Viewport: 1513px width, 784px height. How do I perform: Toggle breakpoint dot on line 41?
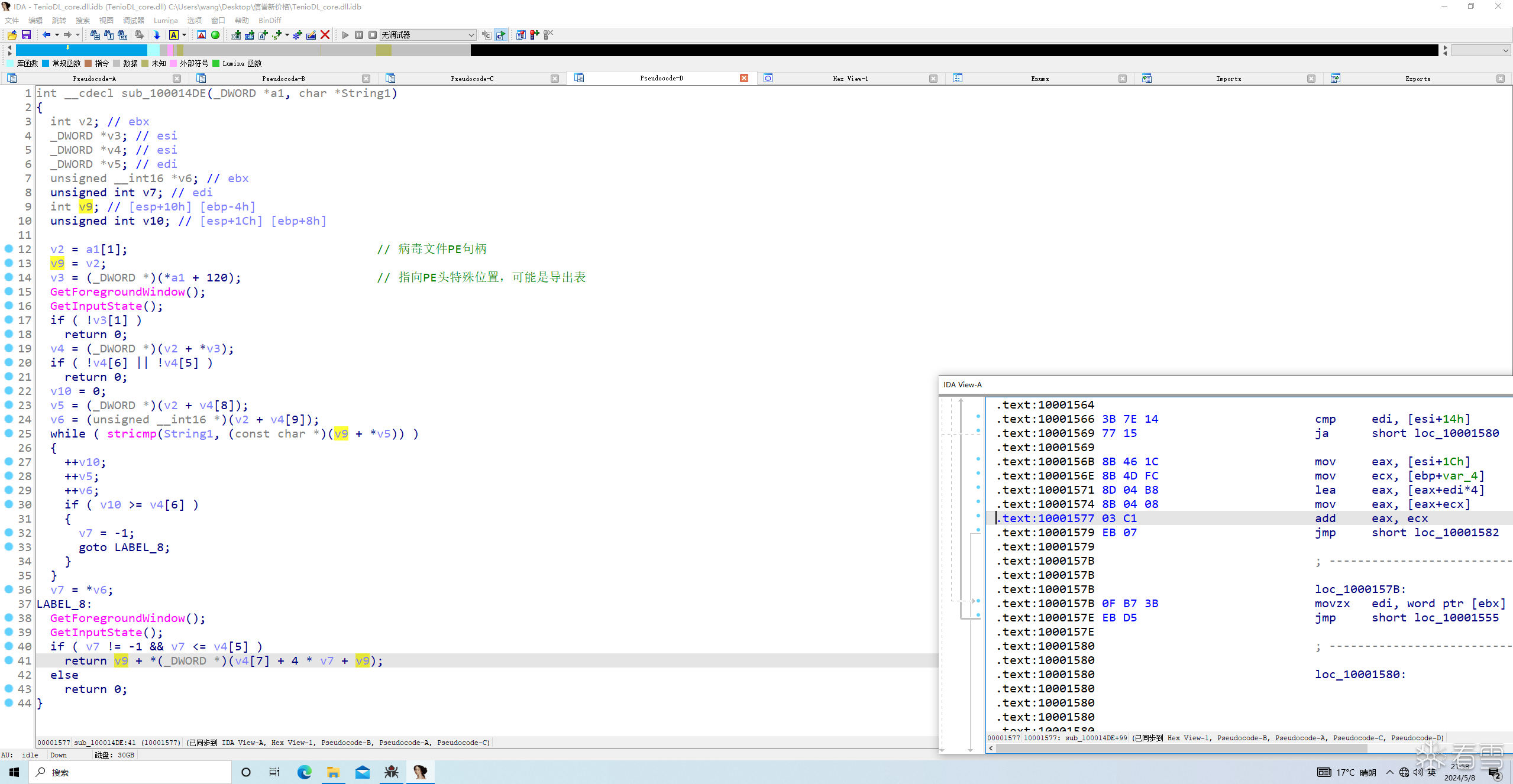click(x=9, y=660)
